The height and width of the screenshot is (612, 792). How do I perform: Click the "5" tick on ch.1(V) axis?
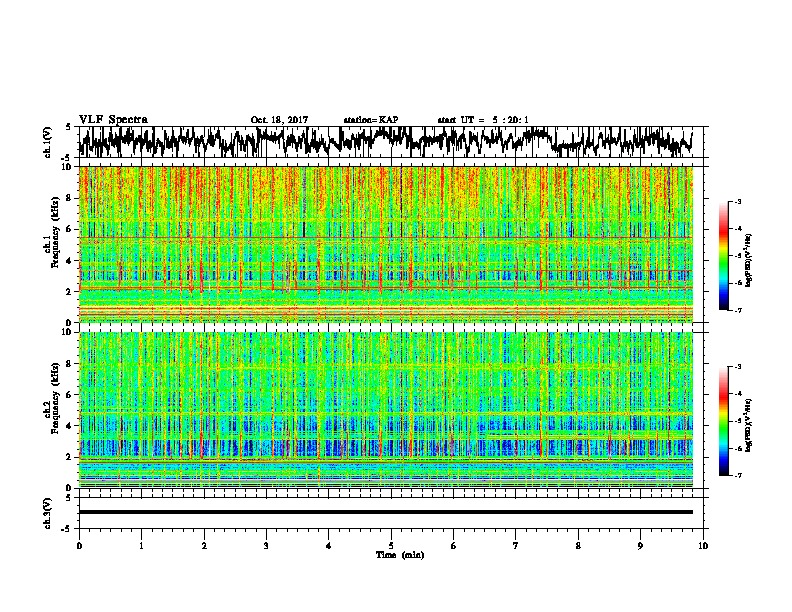(x=68, y=127)
